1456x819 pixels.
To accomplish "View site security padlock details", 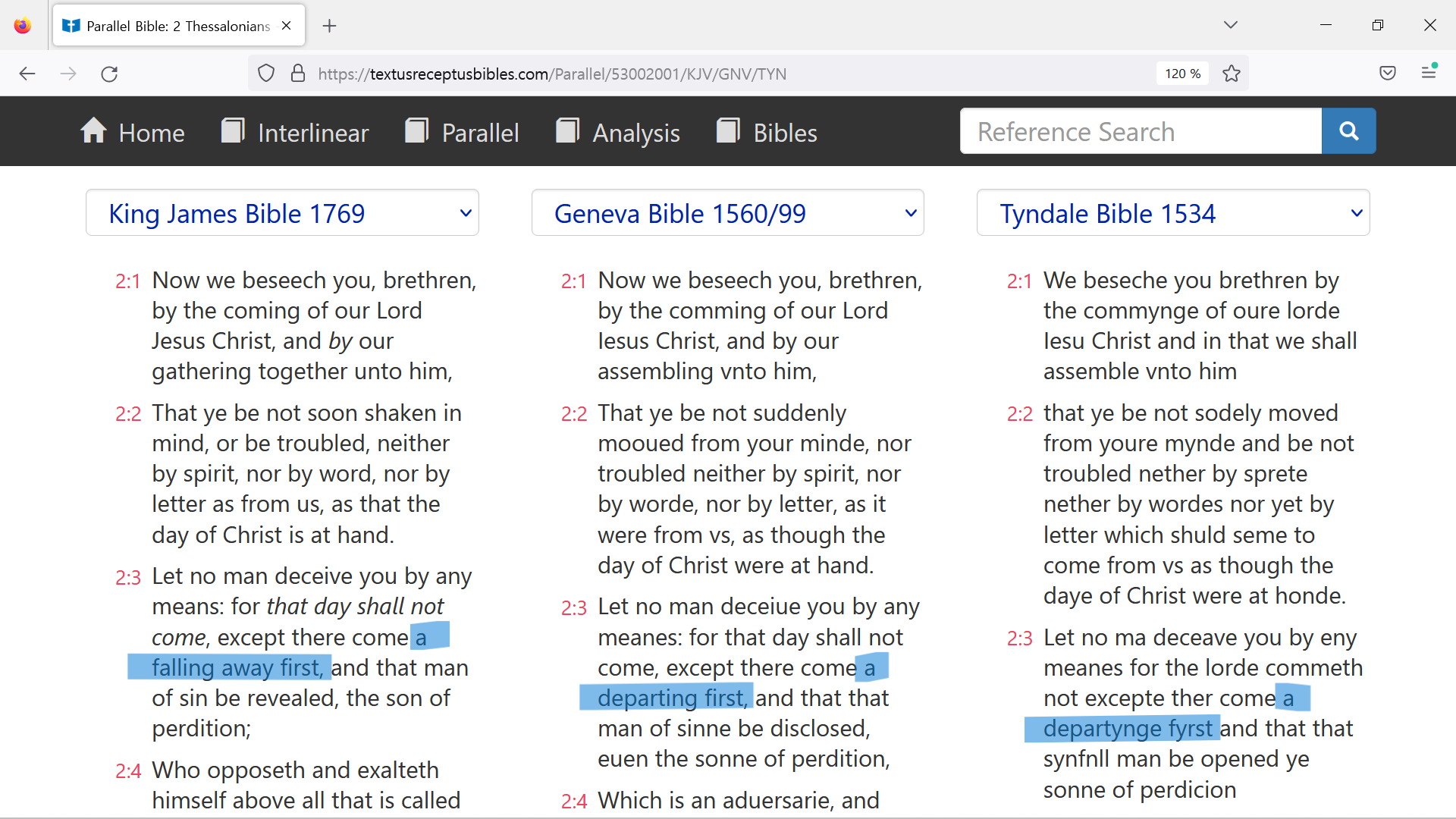I will (298, 74).
